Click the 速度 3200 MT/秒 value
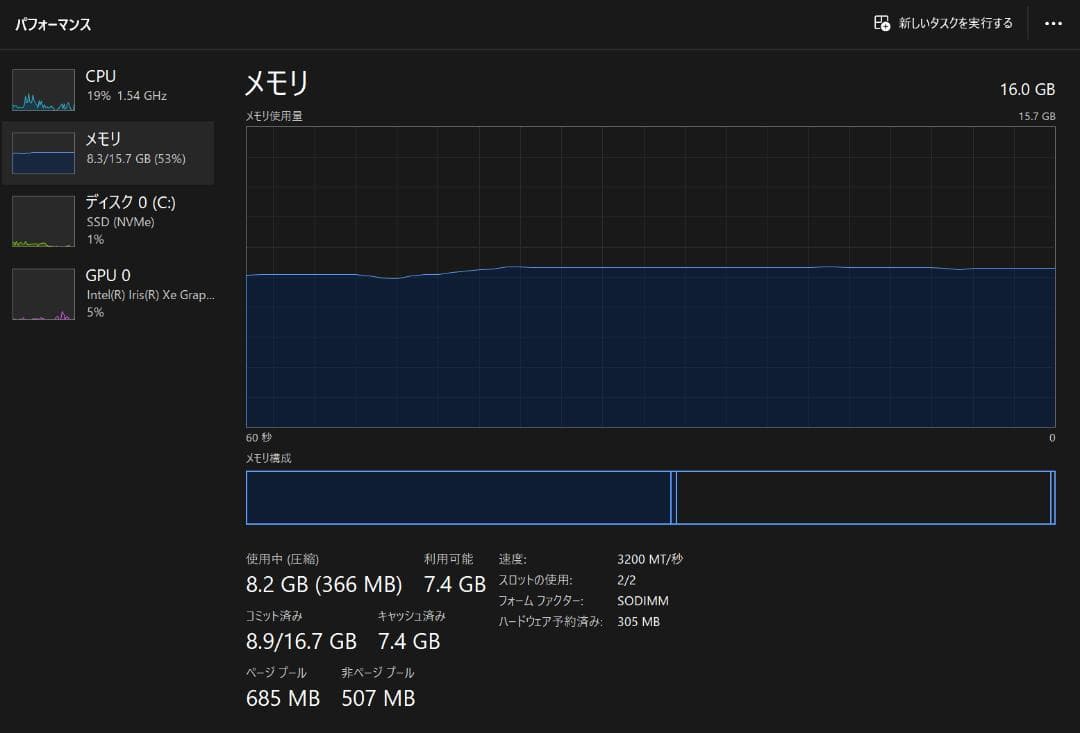 [650, 559]
